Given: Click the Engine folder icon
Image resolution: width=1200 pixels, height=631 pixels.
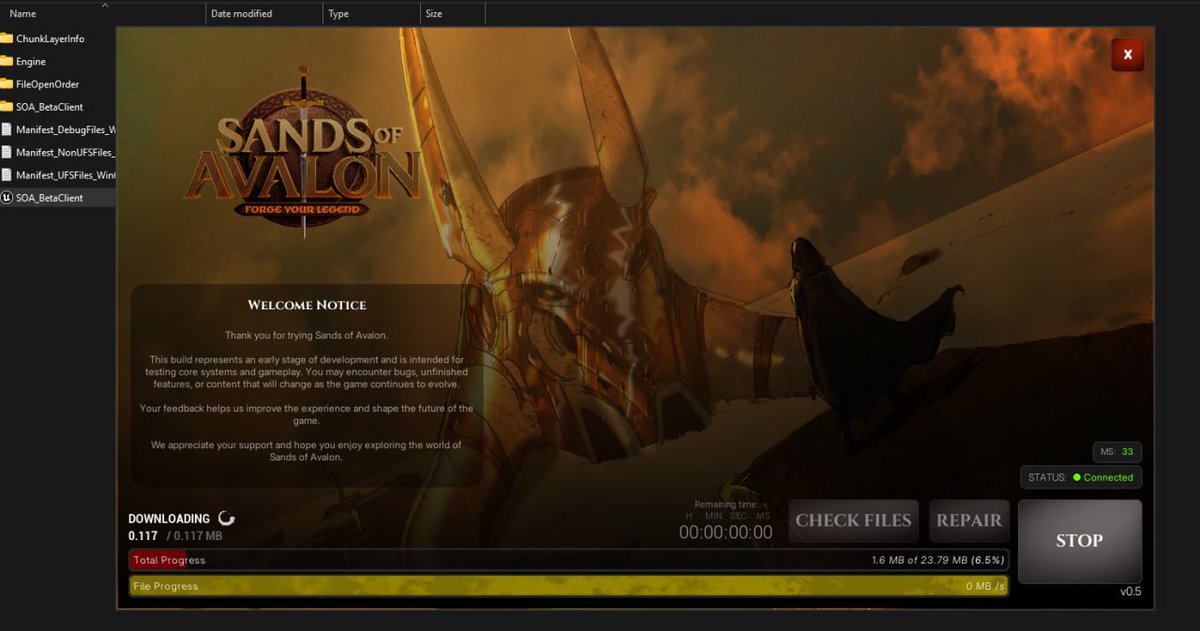Looking at the screenshot, I should tap(6, 62).
